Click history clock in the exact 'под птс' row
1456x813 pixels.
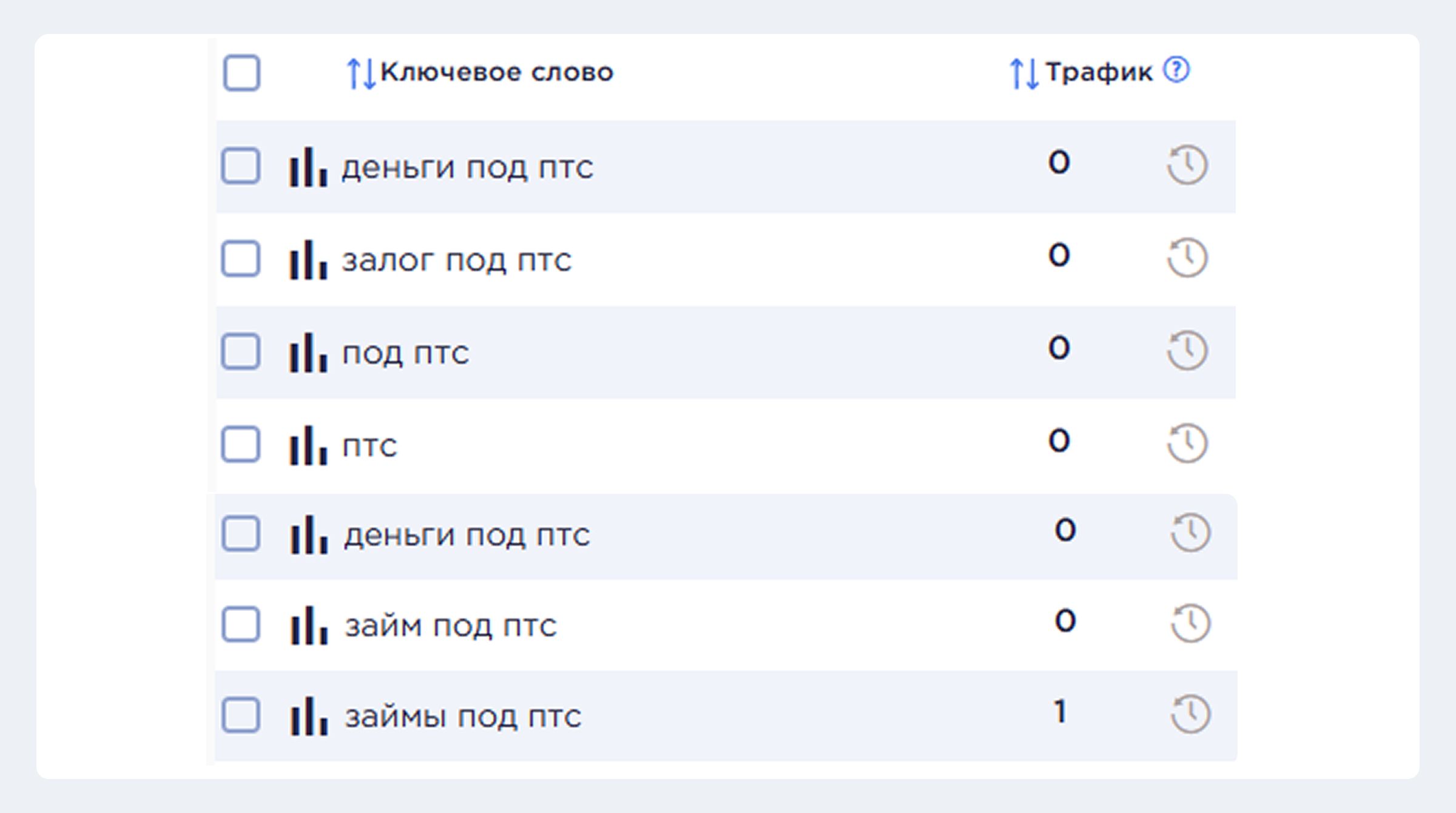click(1187, 350)
